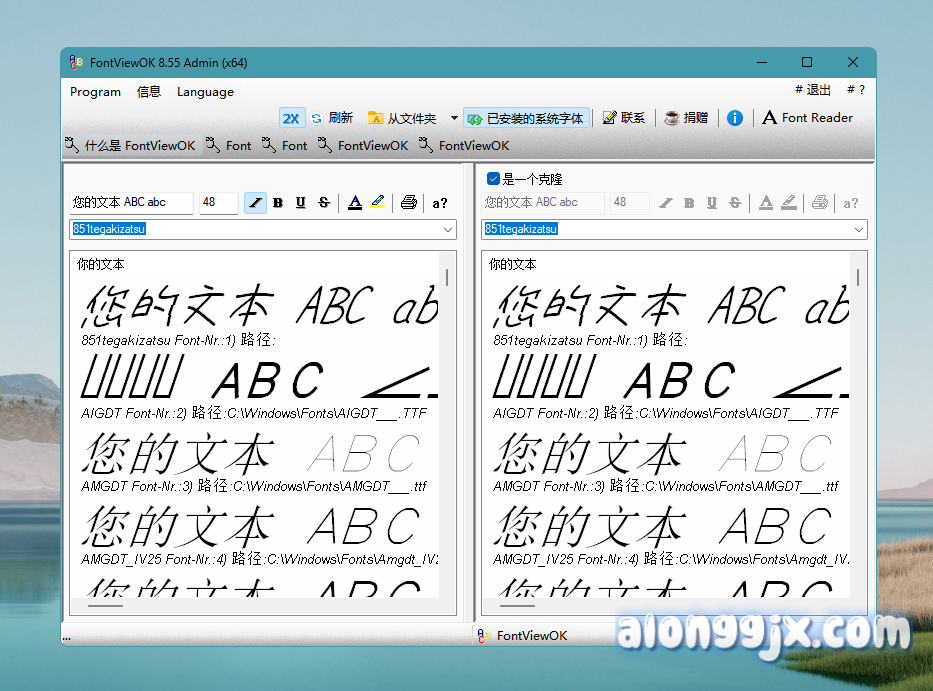Viewport: 933px width, 691px height.
Task: Launch Font Reader from the toolbar
Action: (x=807, y=118)
